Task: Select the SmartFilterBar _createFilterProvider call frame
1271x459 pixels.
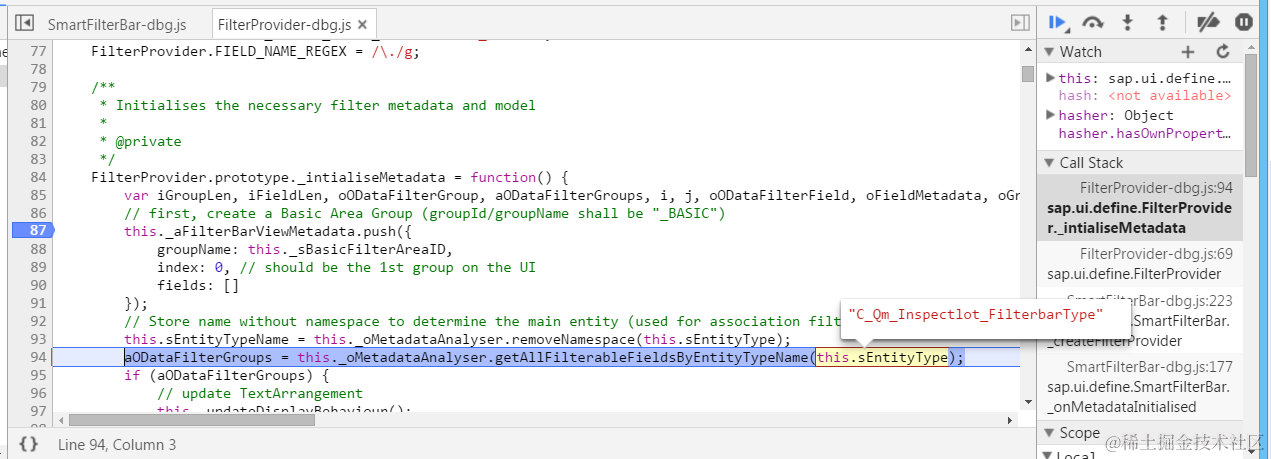Action: (1140, 319)
